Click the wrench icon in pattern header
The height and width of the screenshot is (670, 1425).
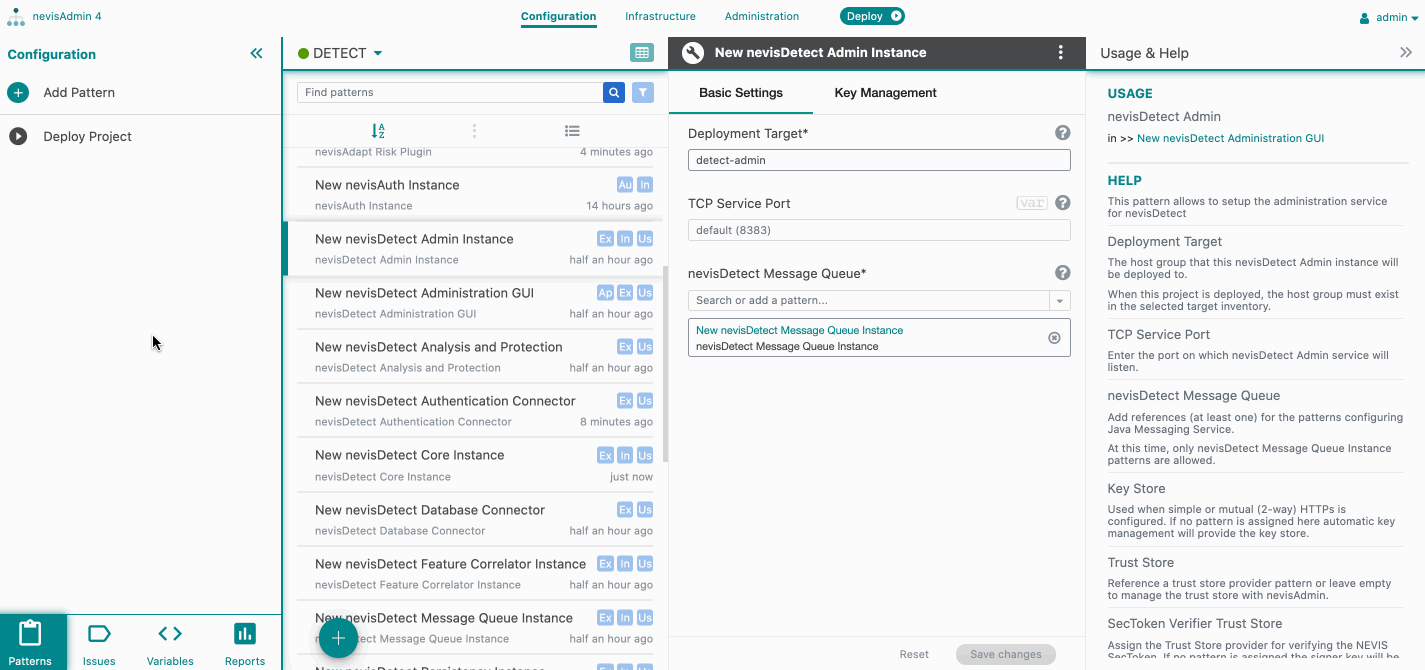coord(693,53)
